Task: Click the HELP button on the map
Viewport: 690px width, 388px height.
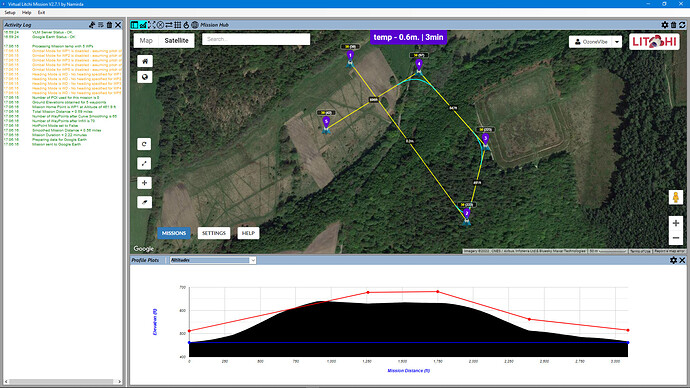Action: click(248, 233)
